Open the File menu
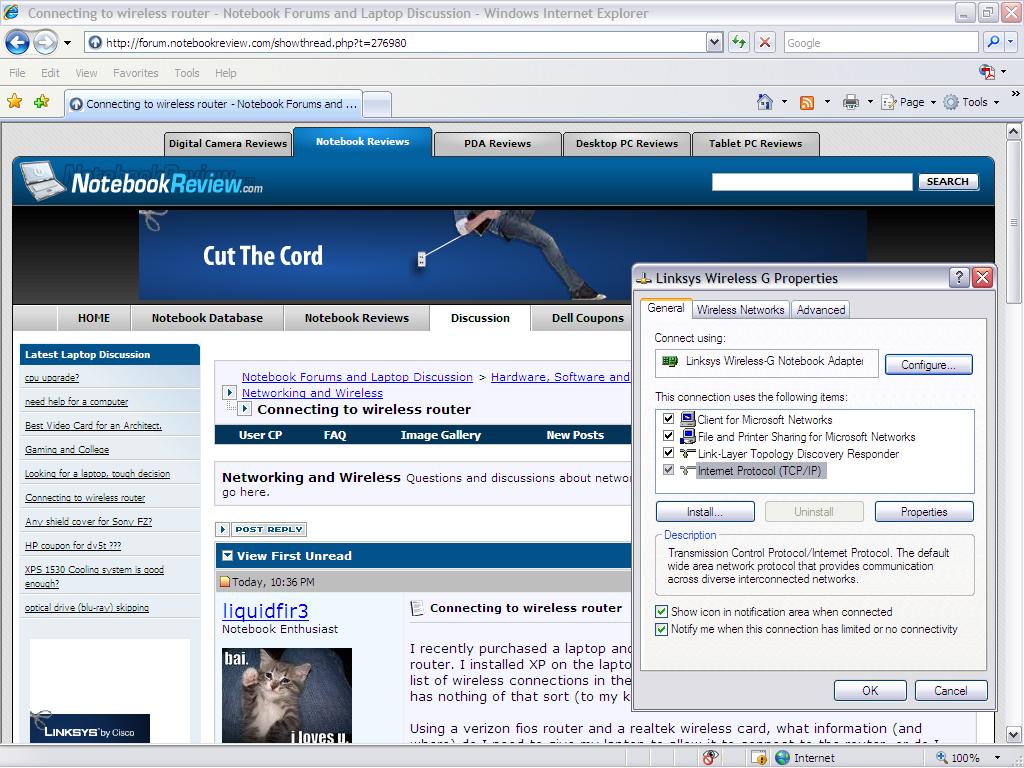 (17, 72)
